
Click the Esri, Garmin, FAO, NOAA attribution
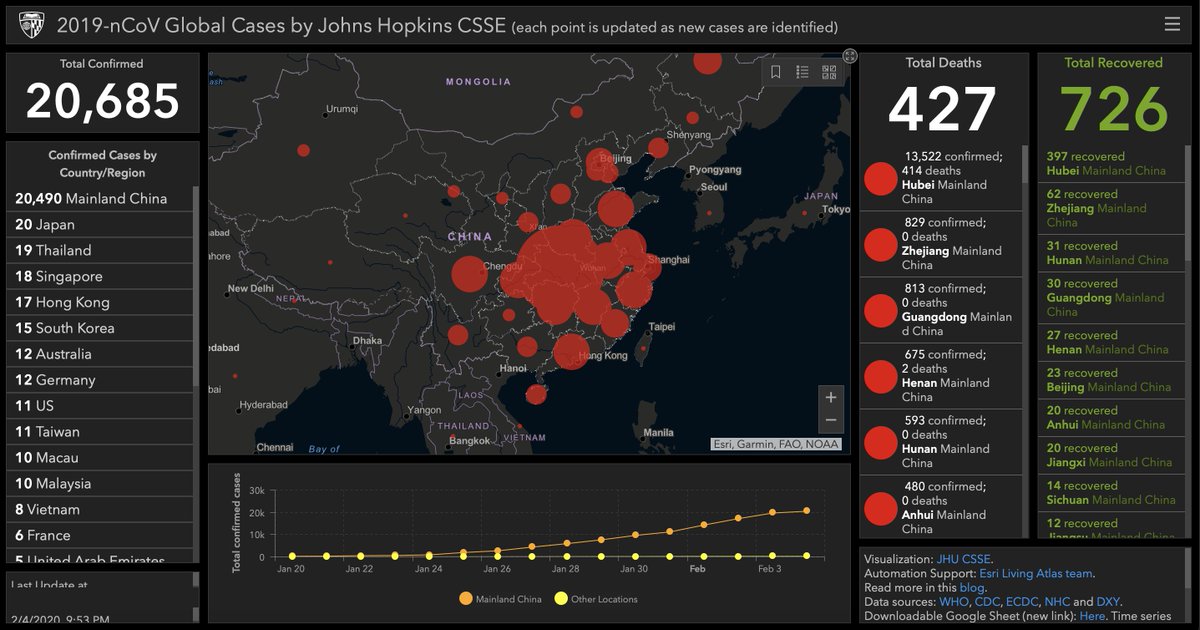tap(776, 444)
